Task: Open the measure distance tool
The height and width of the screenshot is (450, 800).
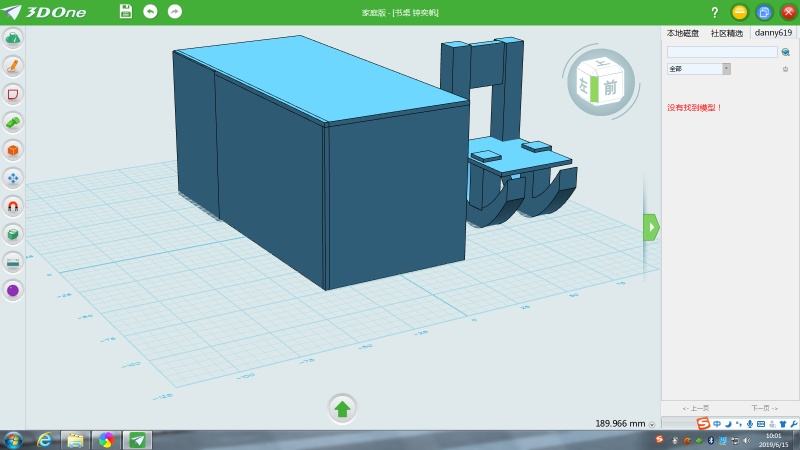Action: point(13,262)
